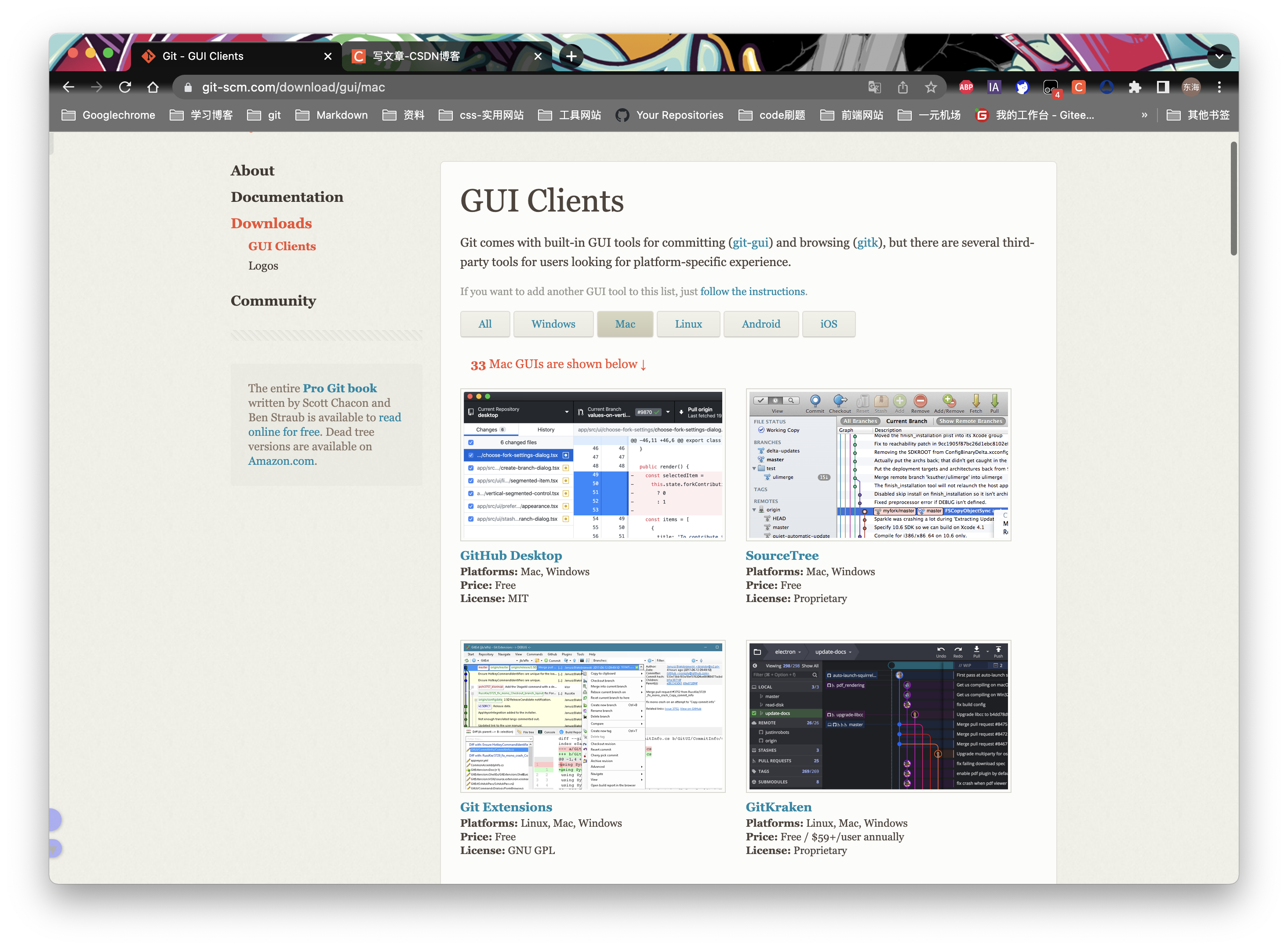
Task: Open the Google Translate page icon
Action: click(874, 88)
